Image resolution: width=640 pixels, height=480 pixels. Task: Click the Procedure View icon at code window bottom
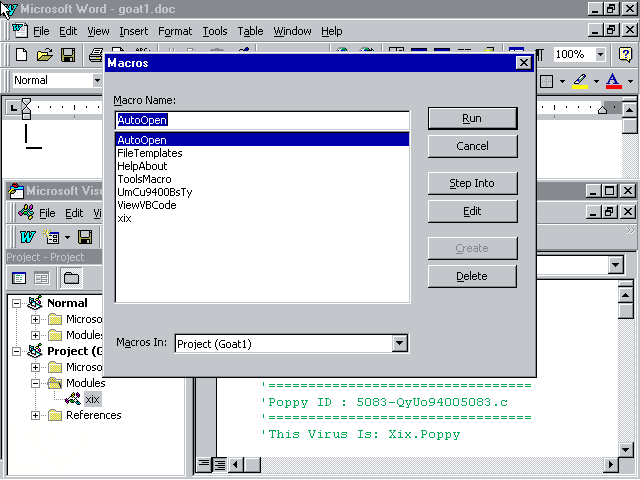203,464
